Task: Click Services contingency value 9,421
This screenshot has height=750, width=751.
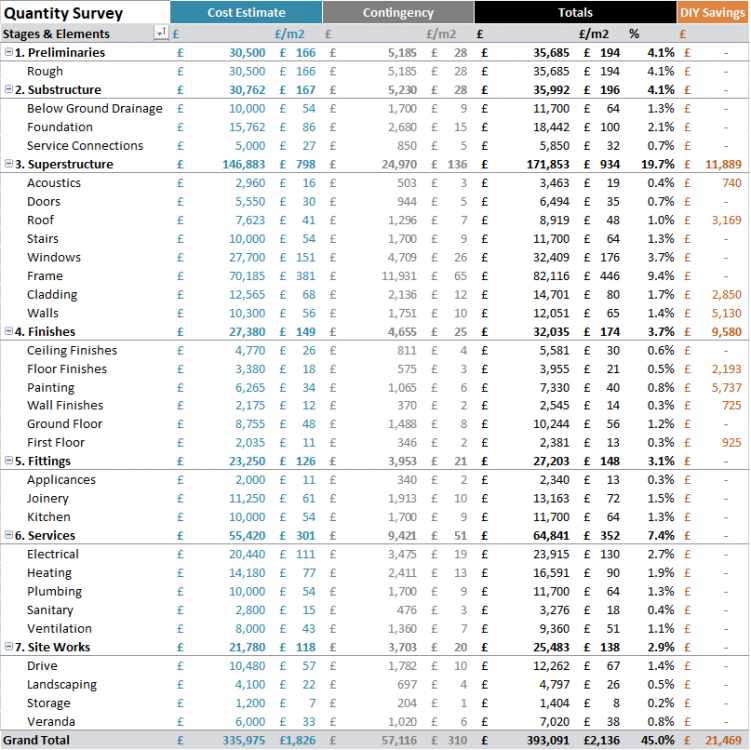Action: point(402,535)
